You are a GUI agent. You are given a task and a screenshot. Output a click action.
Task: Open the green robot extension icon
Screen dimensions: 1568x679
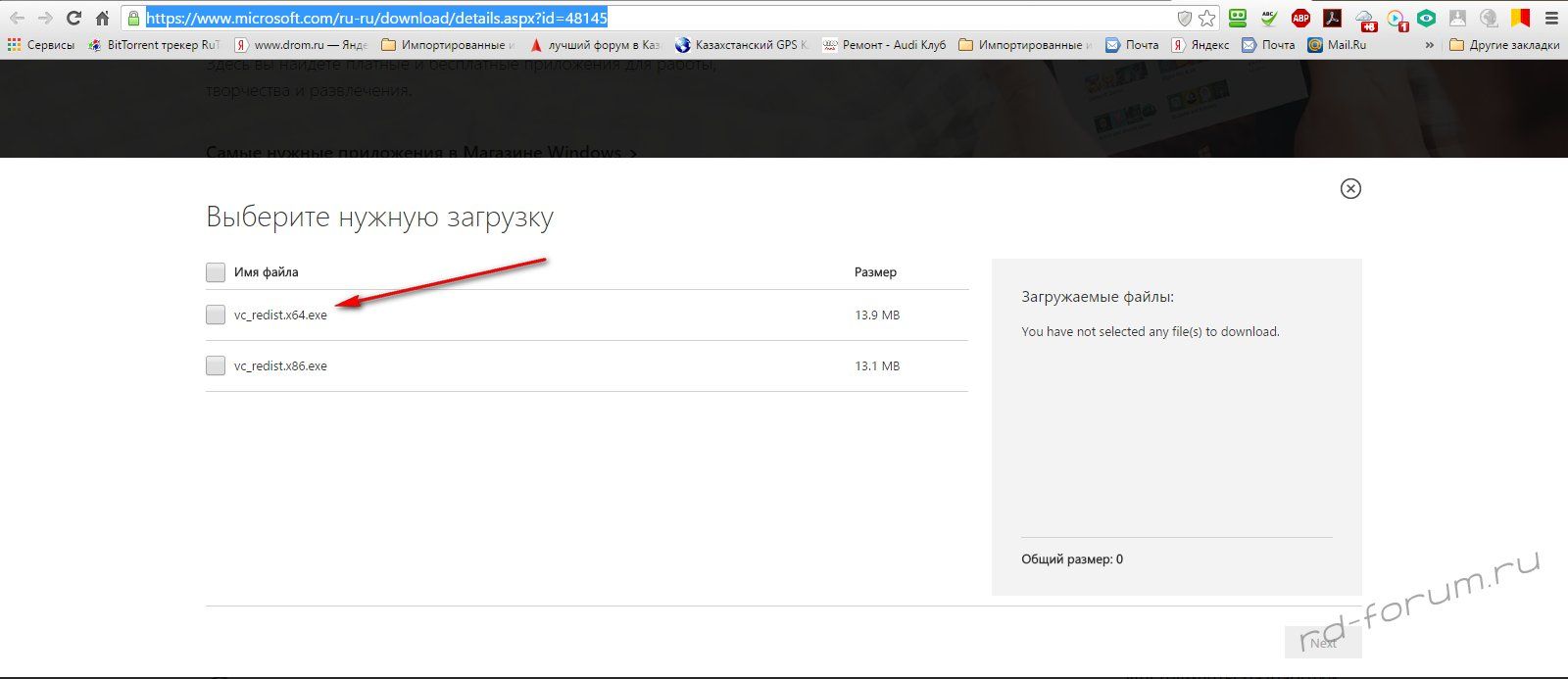coord(1238,18)
